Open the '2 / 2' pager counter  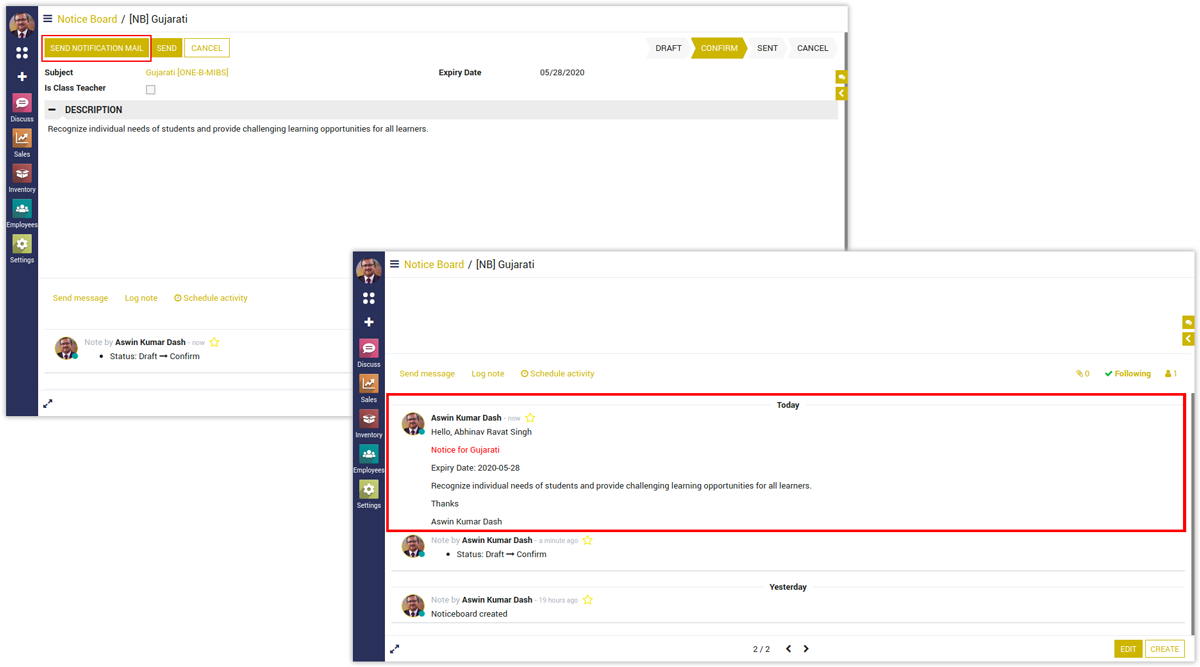click(x=761, y=649)
